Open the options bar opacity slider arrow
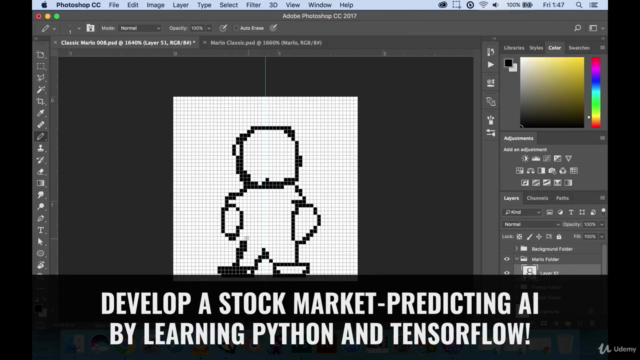 tap(209, 28)
